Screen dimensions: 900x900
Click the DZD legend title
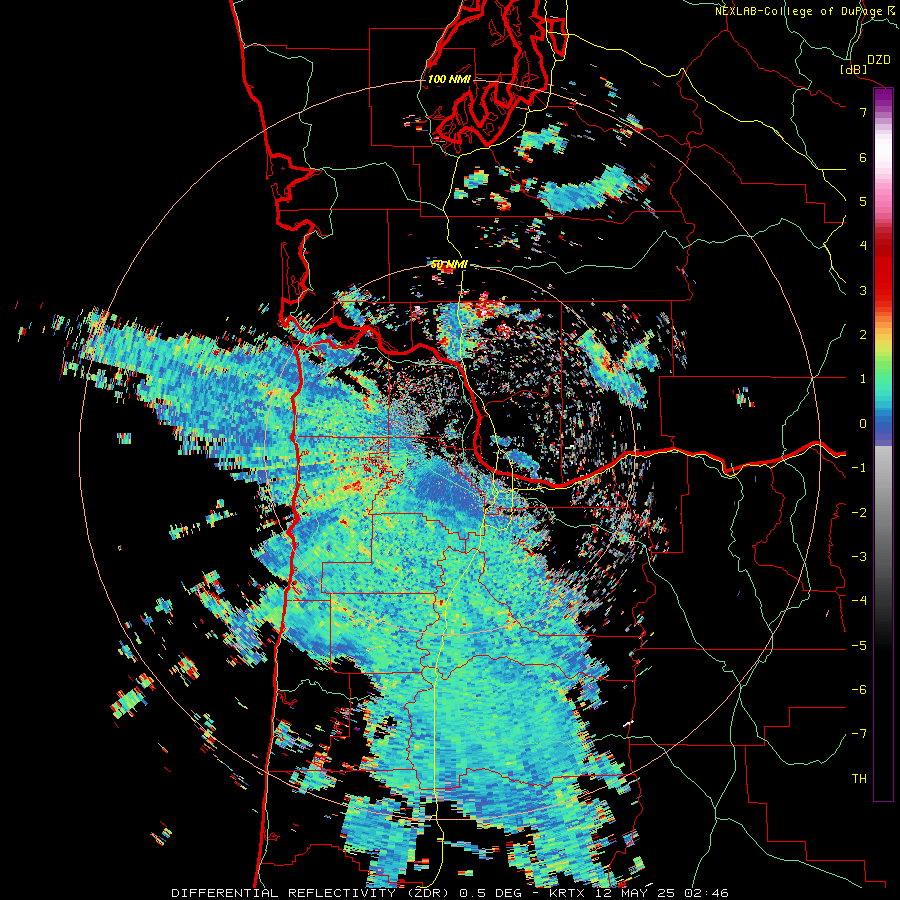879,60
